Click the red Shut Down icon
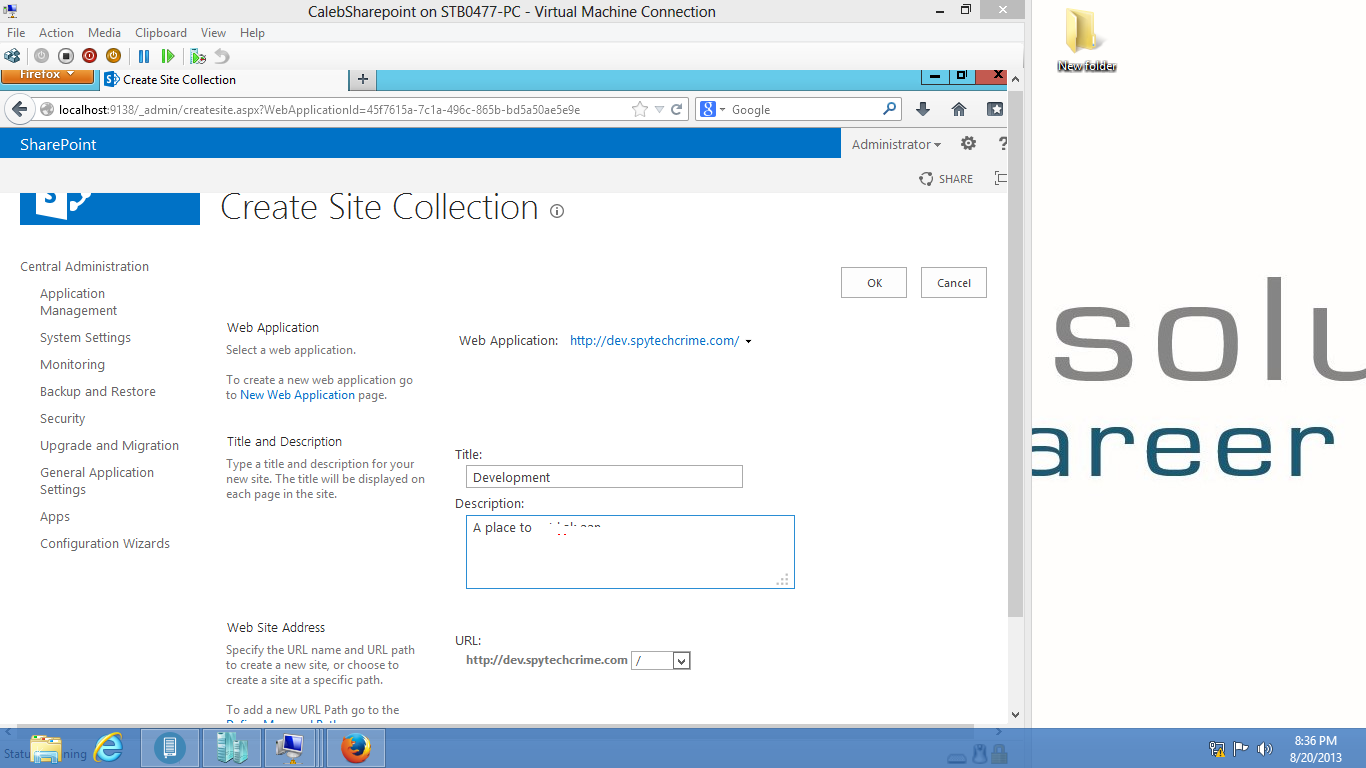 [89, 56]
